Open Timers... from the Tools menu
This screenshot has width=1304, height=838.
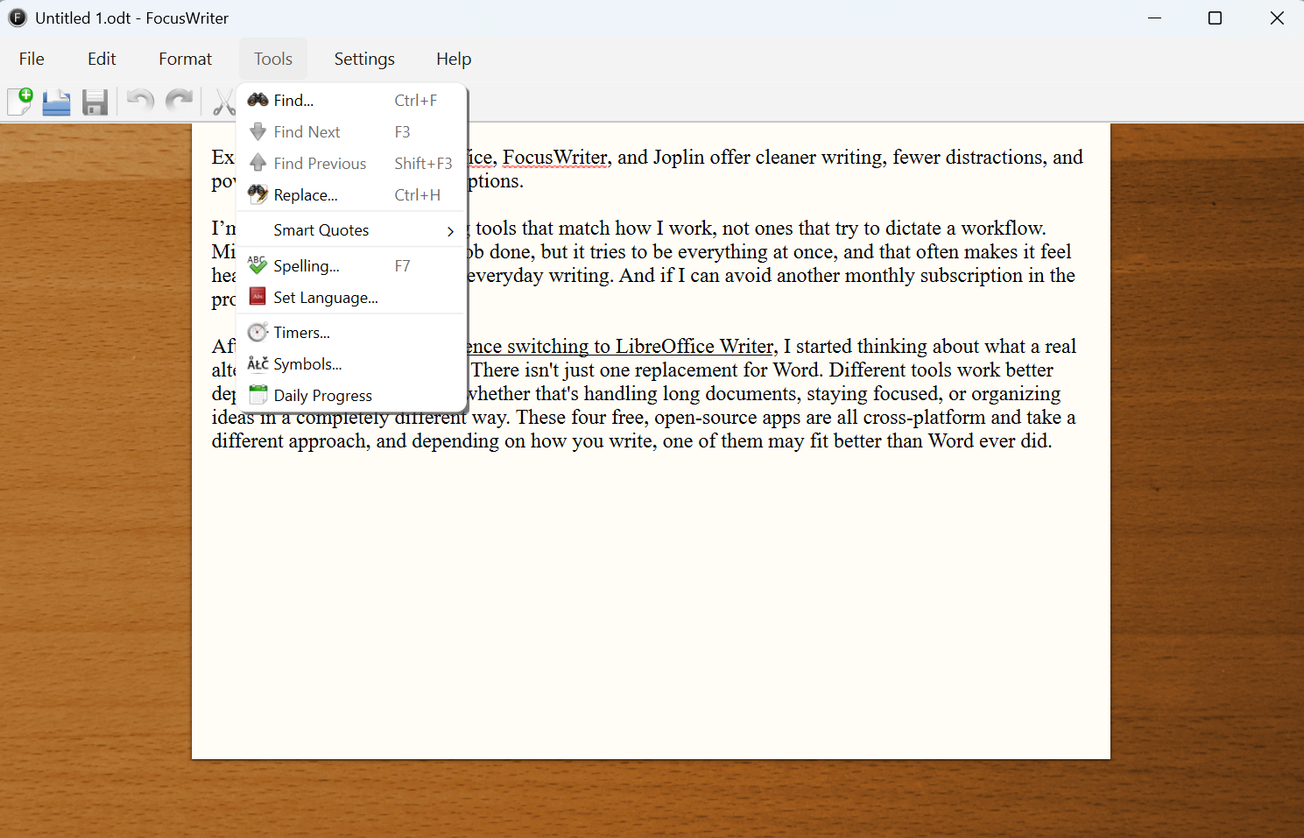(x=352, y=333)
